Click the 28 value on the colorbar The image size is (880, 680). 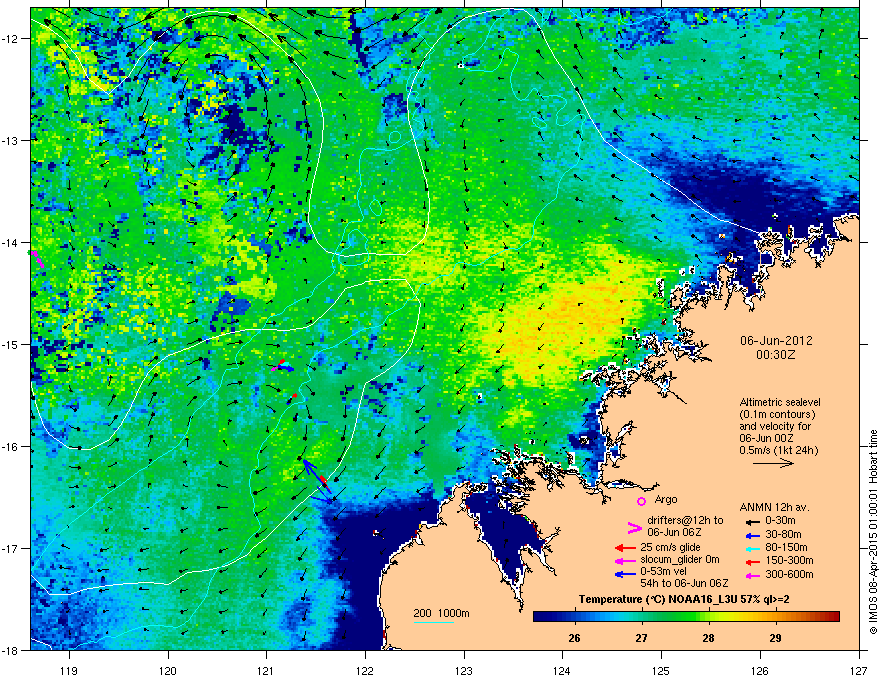(x=708, y=638)
